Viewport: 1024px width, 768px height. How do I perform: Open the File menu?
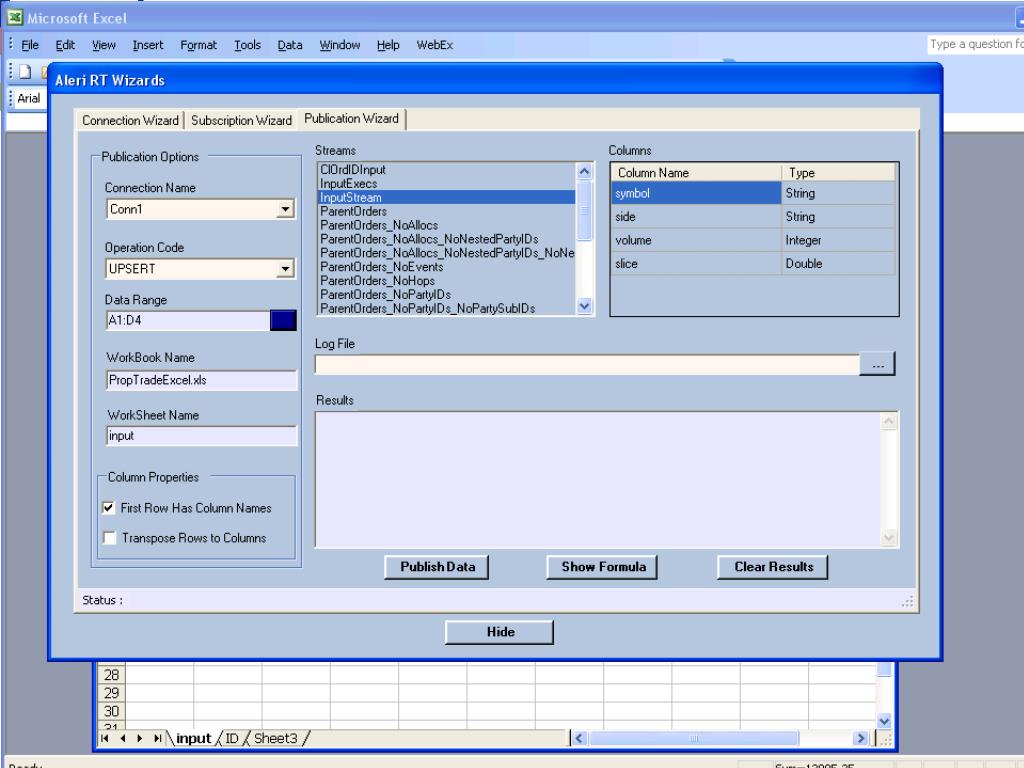coord(30,45)
